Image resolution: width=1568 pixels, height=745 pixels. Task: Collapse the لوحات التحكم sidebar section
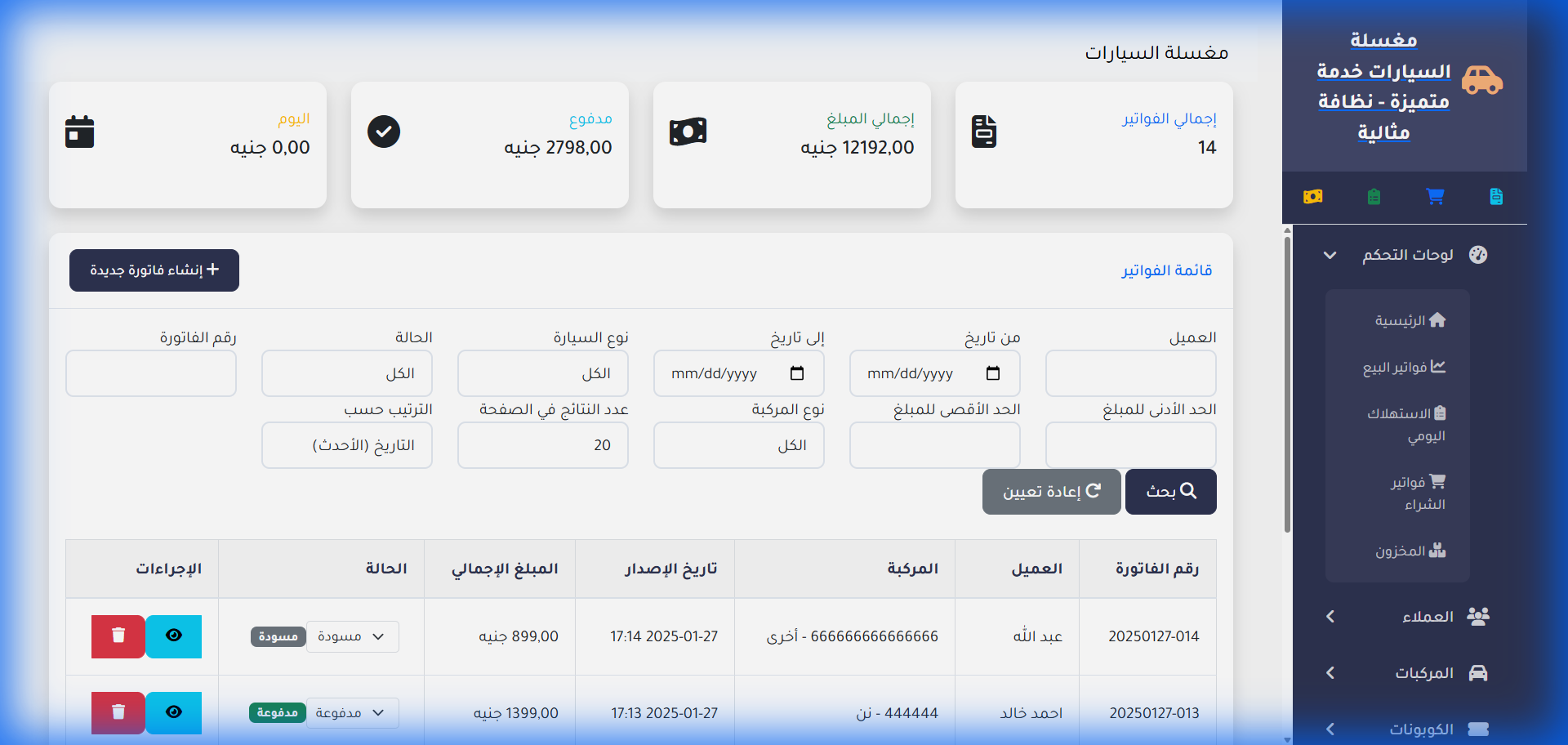1409,255
